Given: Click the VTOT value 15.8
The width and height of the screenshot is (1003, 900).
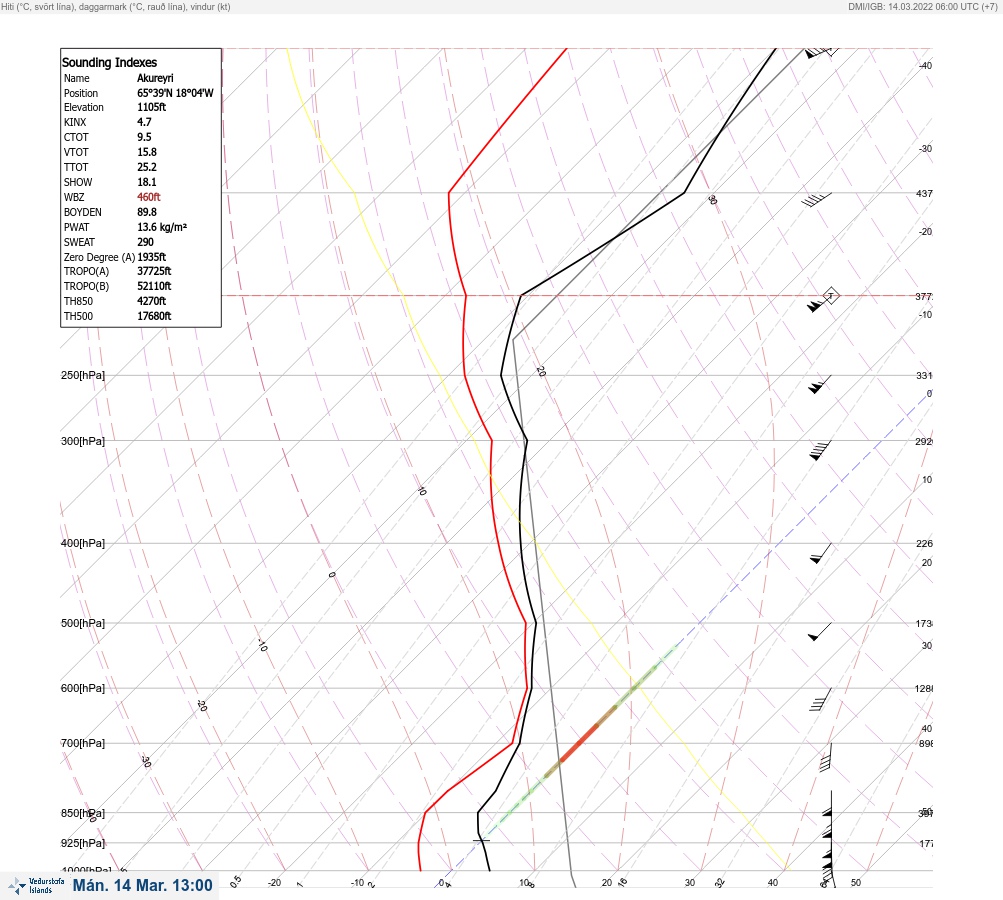Looking at the screenshot, I should 147,152.
